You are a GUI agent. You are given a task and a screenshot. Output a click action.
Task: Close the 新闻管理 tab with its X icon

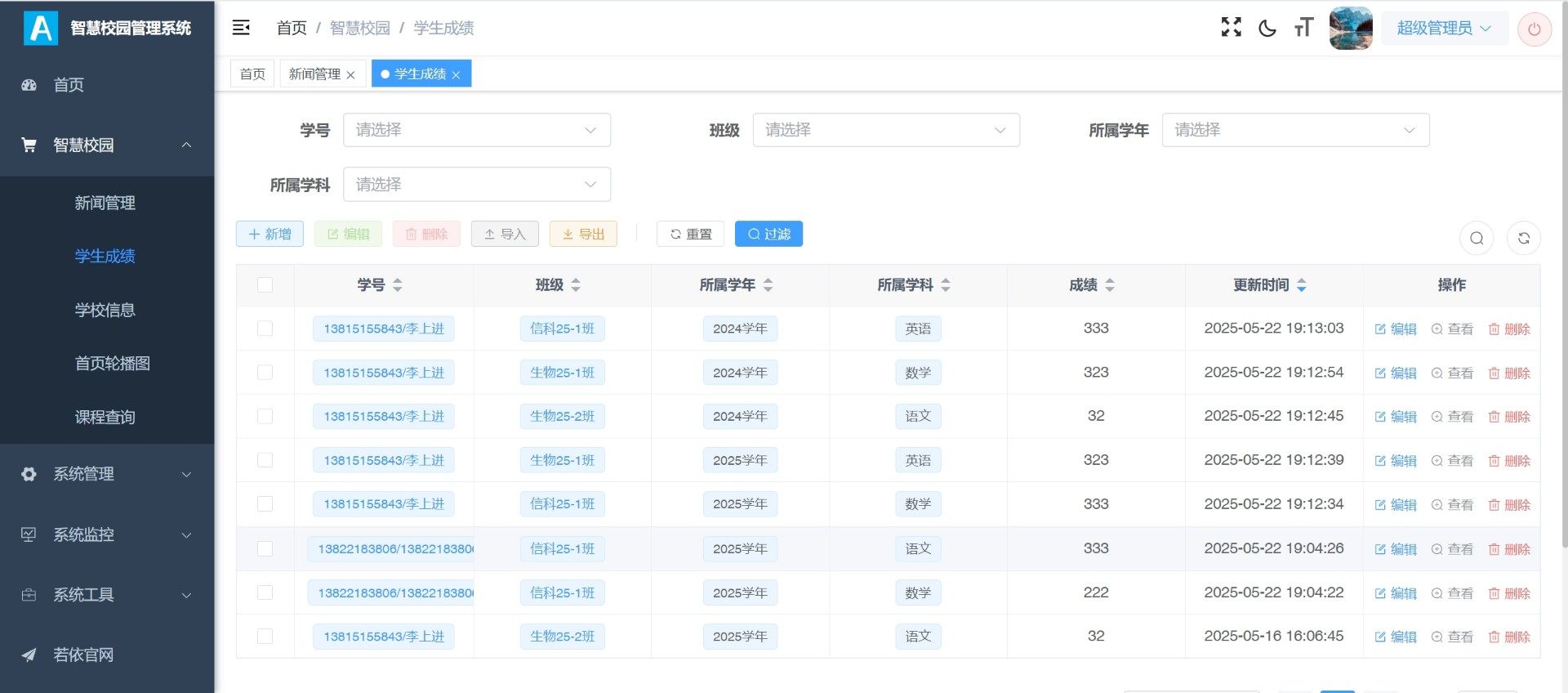click(x=350, y=75)
